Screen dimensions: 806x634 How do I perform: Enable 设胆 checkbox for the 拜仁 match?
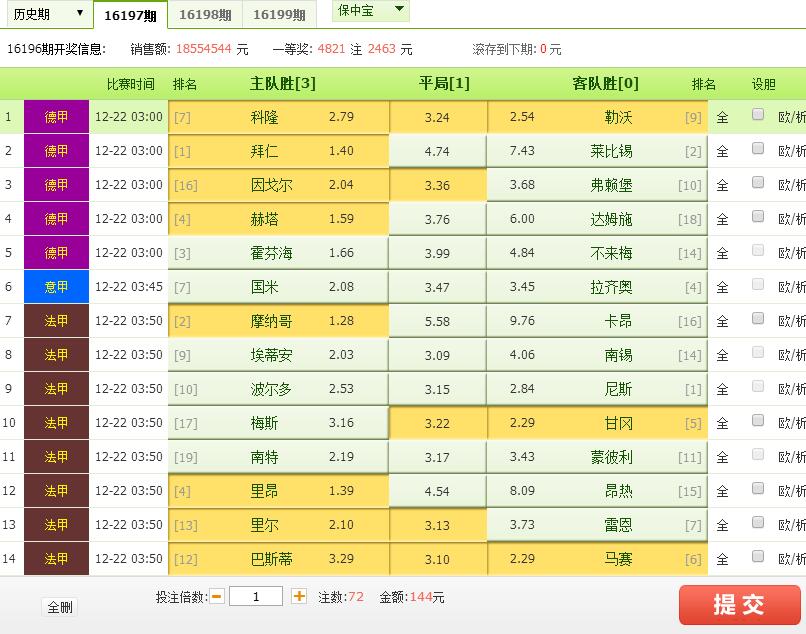click(759, 151)
